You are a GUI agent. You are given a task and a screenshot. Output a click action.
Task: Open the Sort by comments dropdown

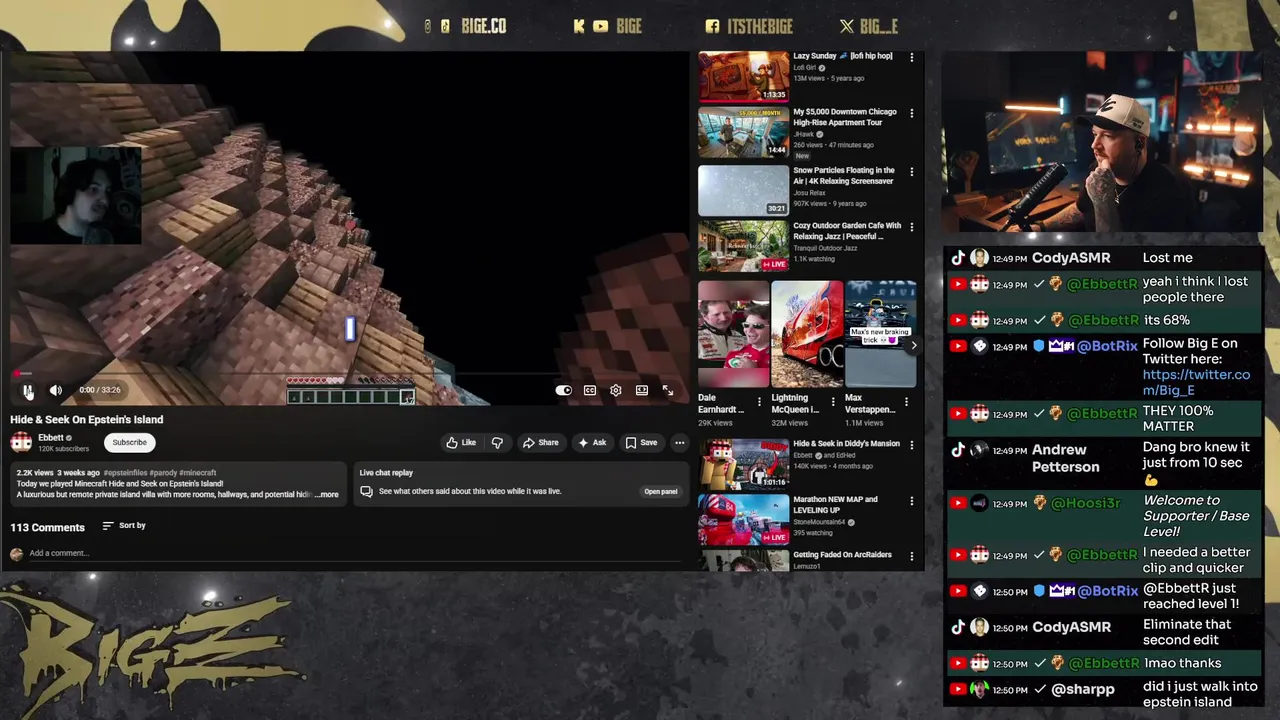[124, 526]
